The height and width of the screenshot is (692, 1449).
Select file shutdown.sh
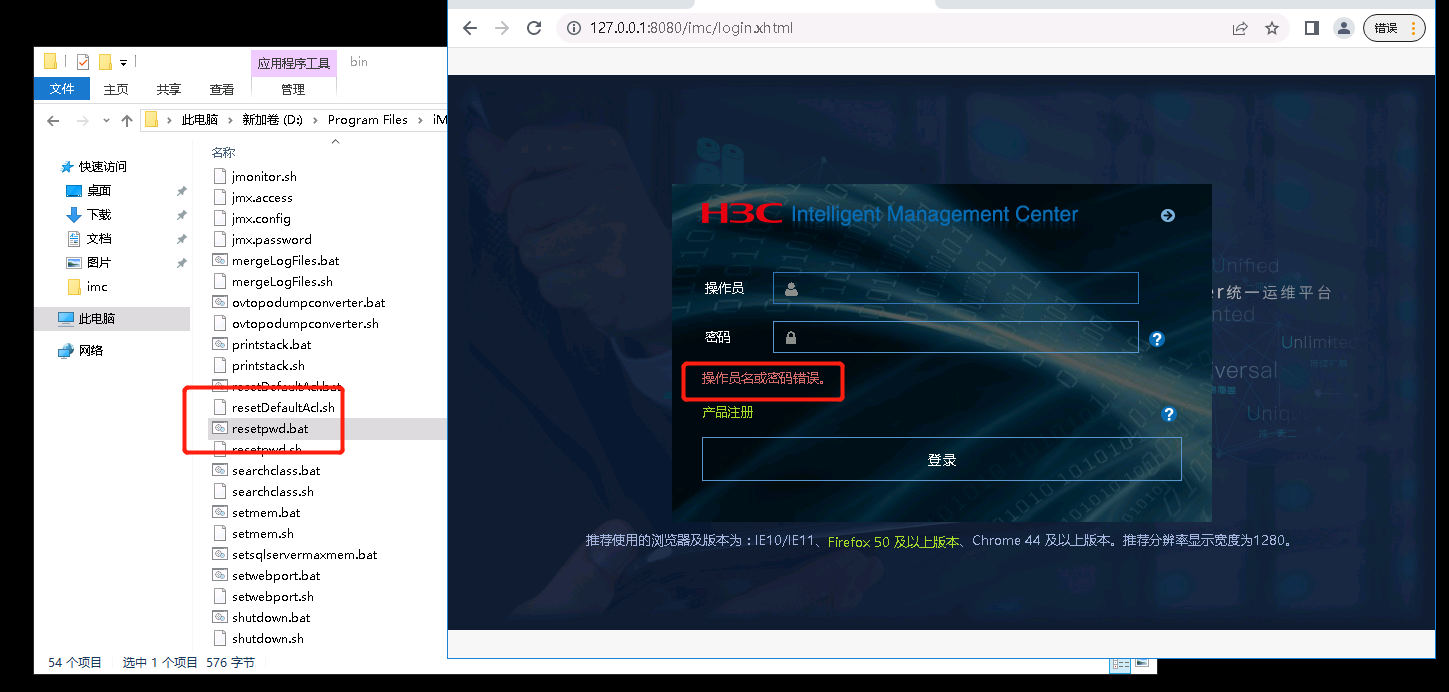coord(267,639)
